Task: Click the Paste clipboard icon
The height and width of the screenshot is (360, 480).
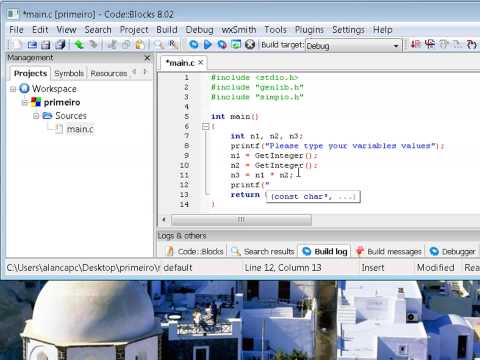Action: tap(140, 44)
